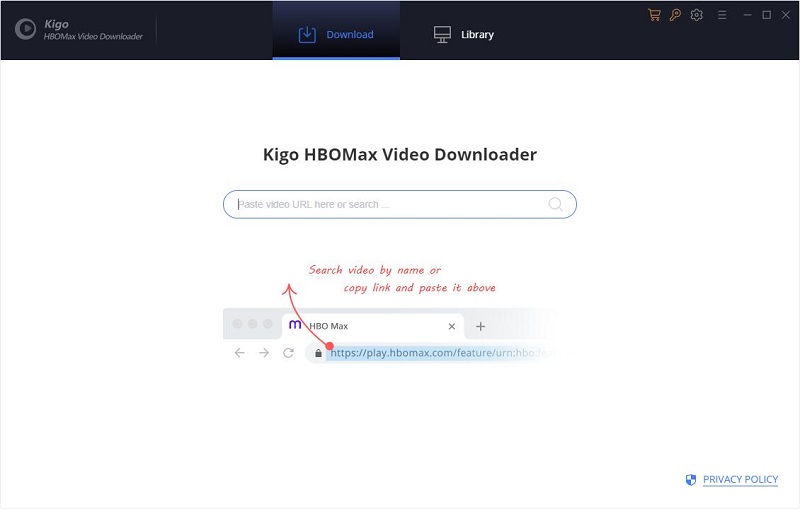This screenshot has width=800, height=509.
Task: Click the browser back arrow in illustration
Action: [x=239, y=353]
